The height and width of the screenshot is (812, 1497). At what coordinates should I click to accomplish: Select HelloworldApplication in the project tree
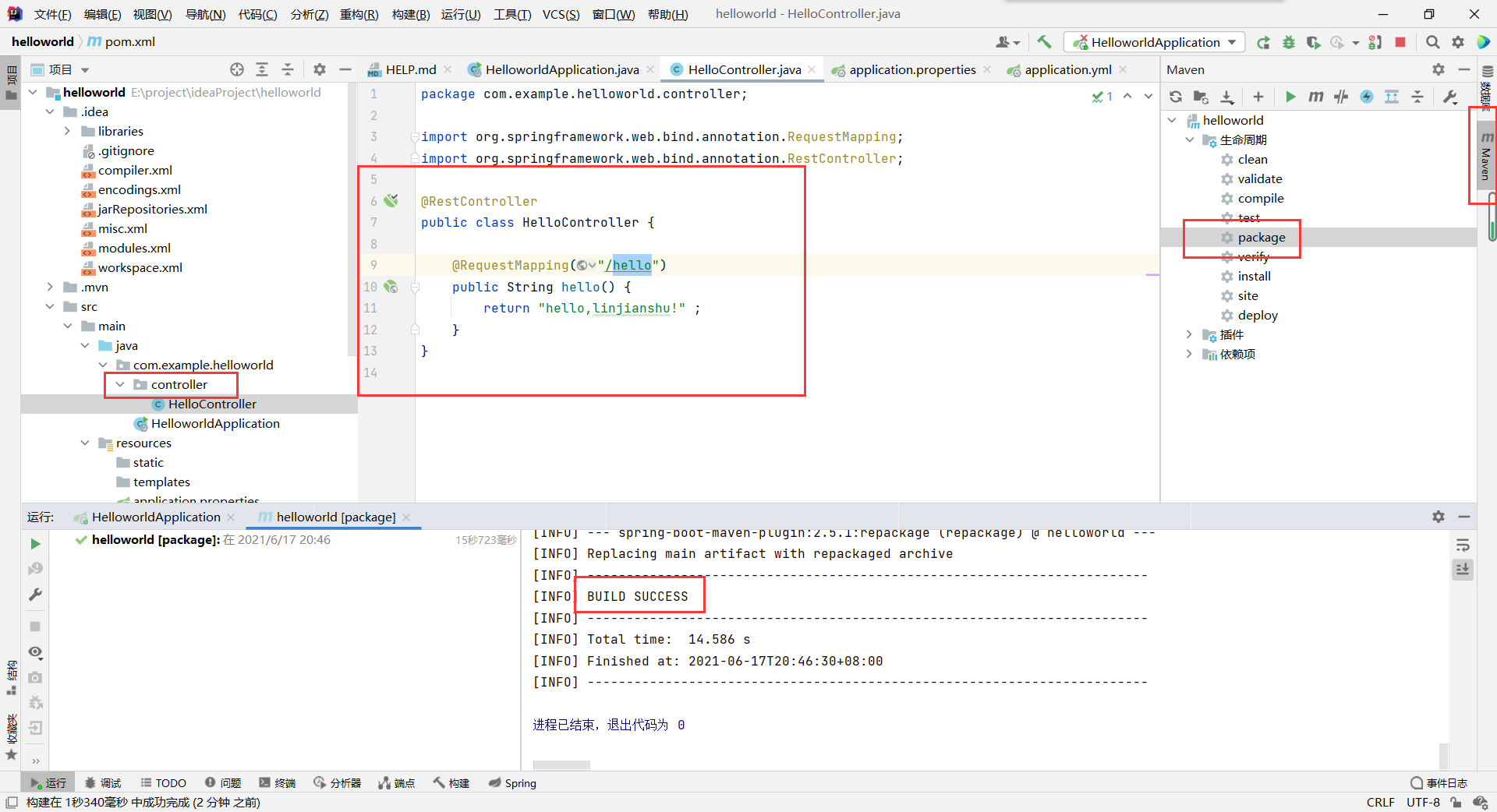pos(215,423)
